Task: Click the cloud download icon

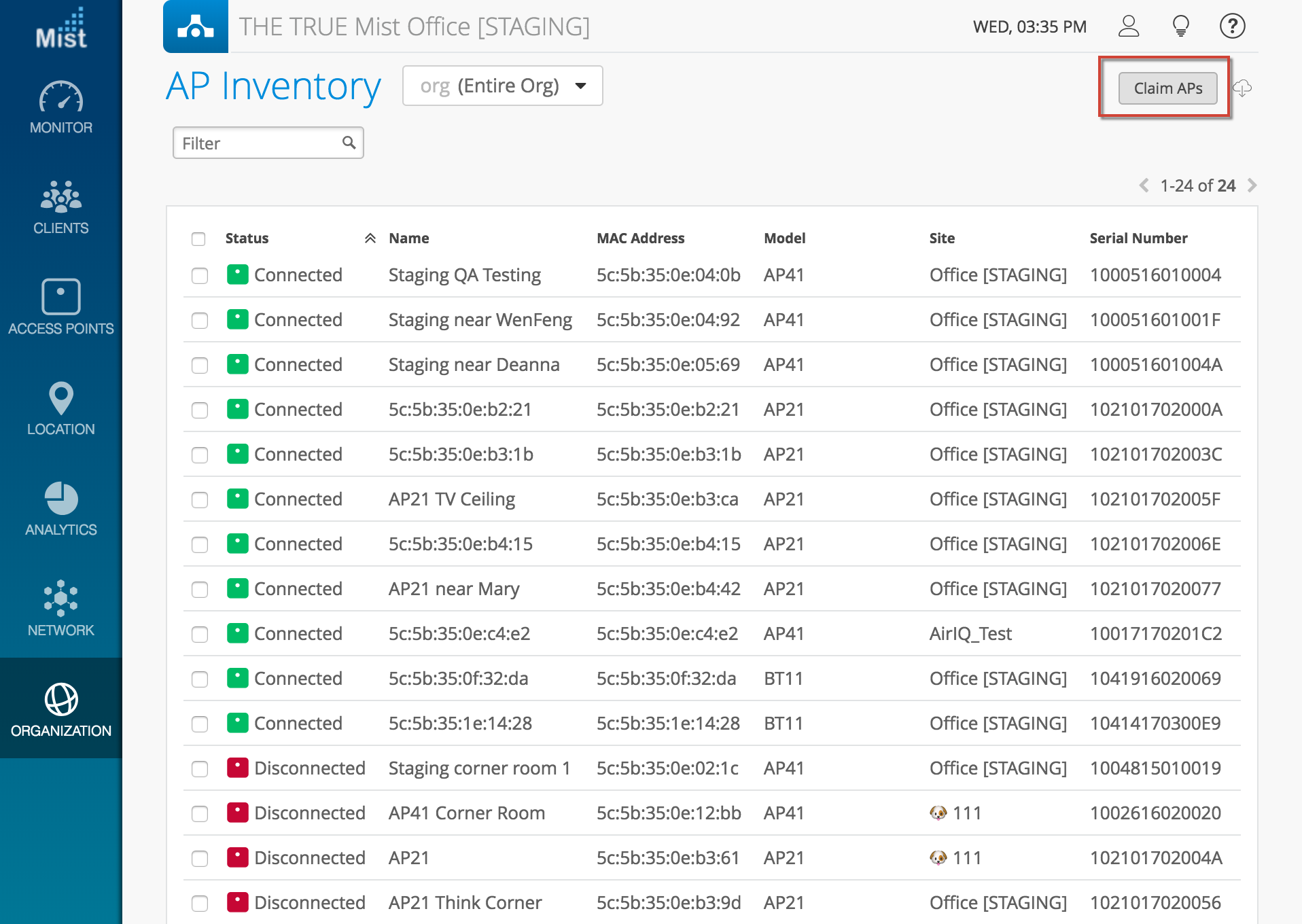Action: [x=1242, y=88]
